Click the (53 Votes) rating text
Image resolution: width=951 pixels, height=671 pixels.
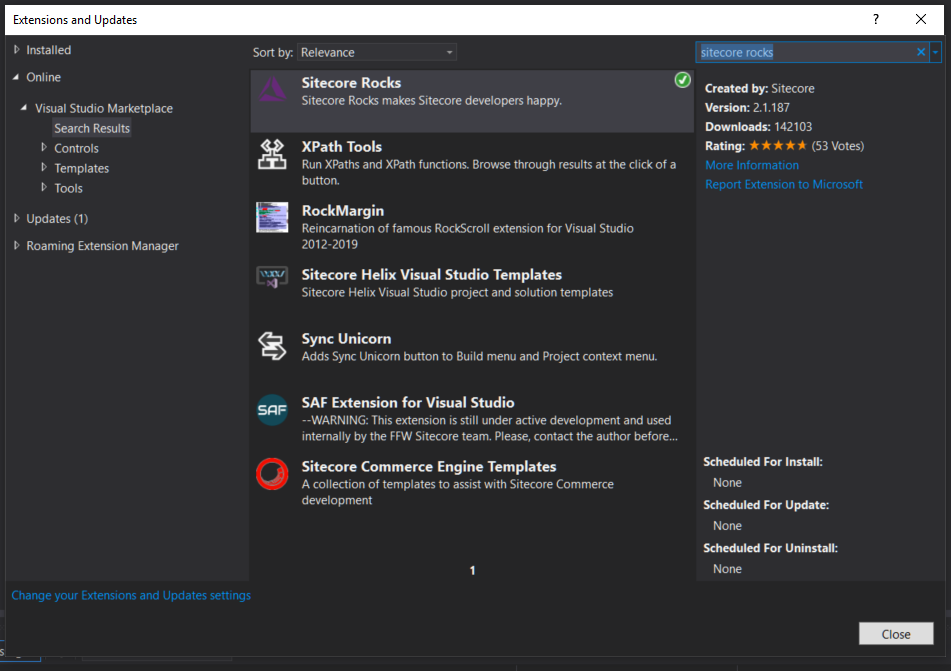(x=838, y=146)
